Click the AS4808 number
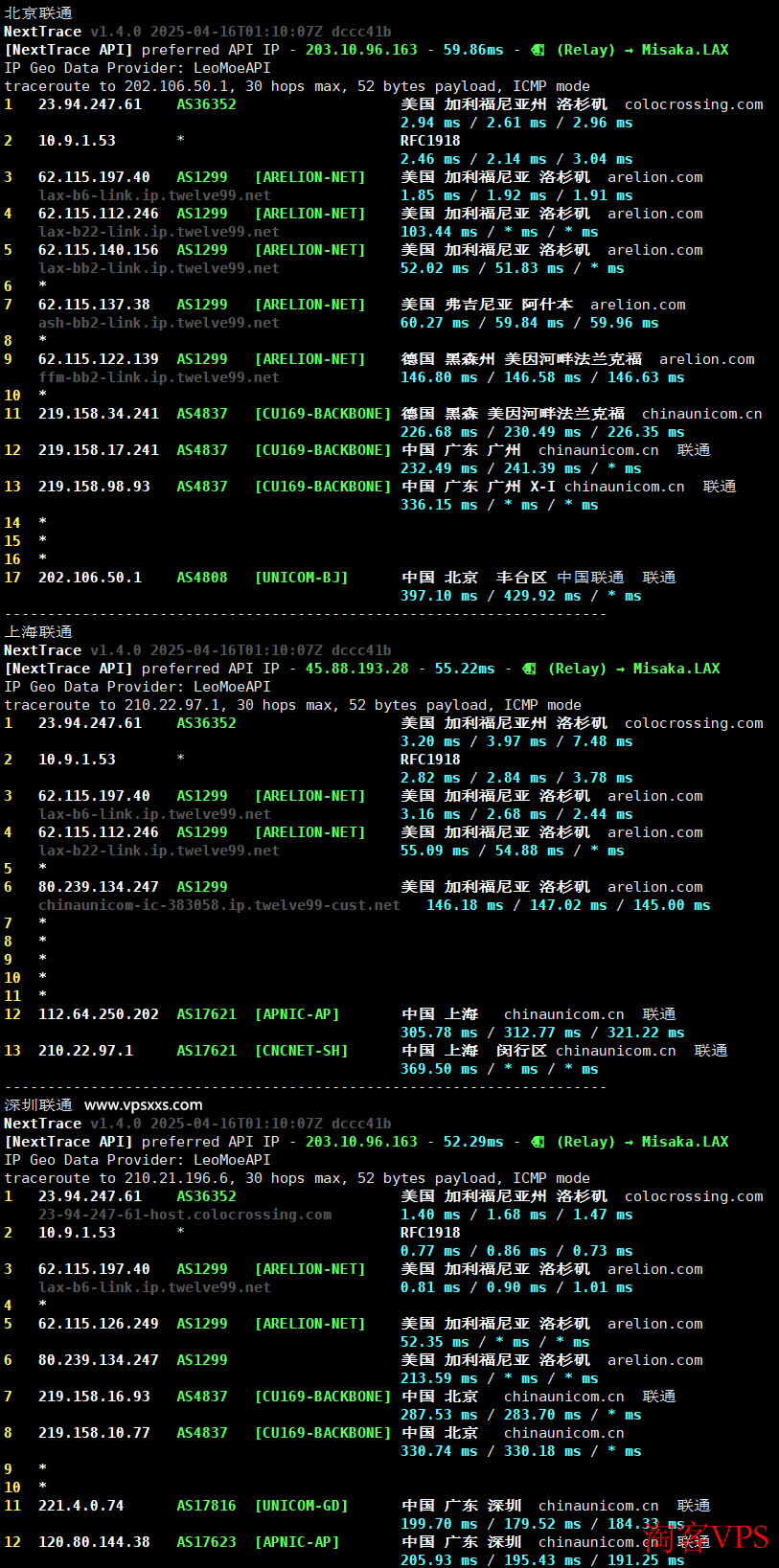This screenshot has width=779, height=1568. point(202,578)
